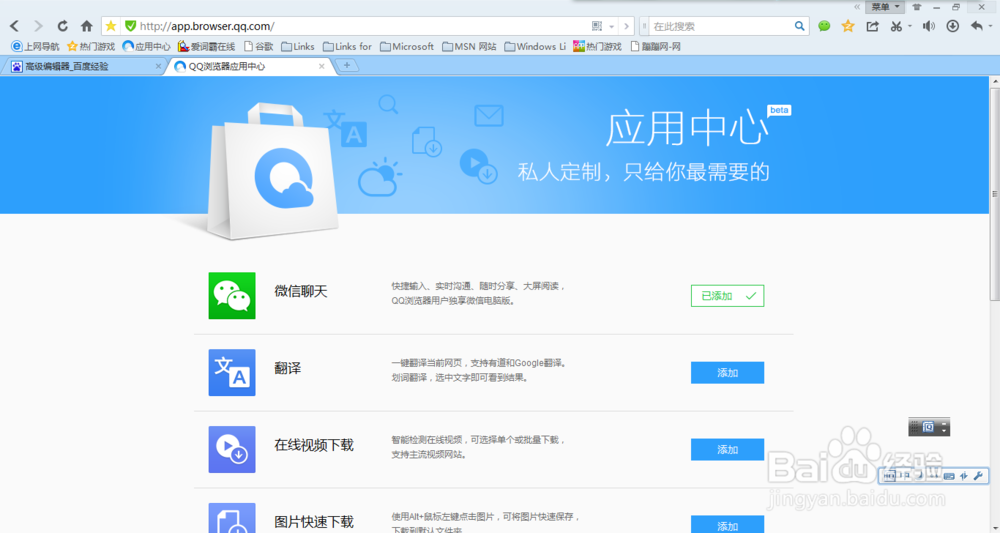This screenshot has height=533, width=1000.
Task: Click the wrench icon on floating toolbar
Action: [x=978, y=476]
